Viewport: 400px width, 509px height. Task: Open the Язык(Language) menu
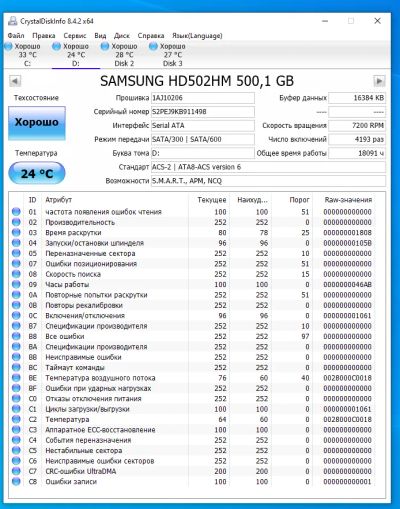[197, 36]
